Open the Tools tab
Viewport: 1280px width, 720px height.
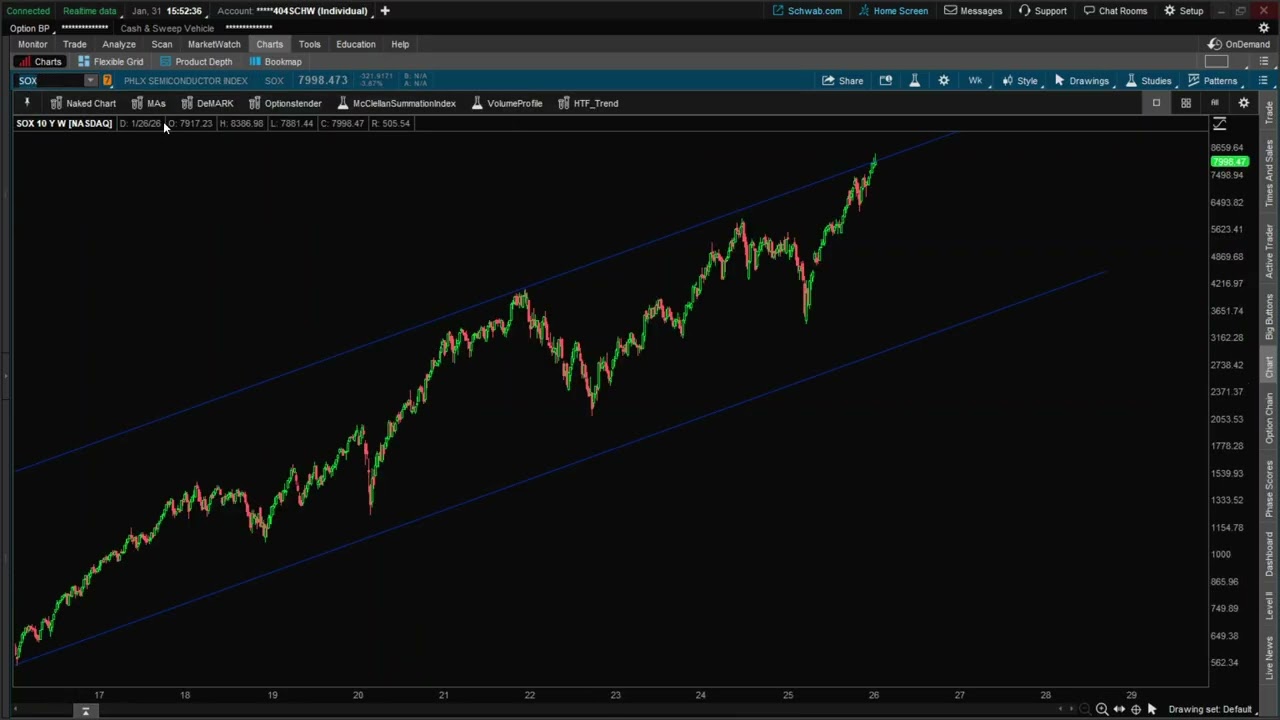point(309,44)
